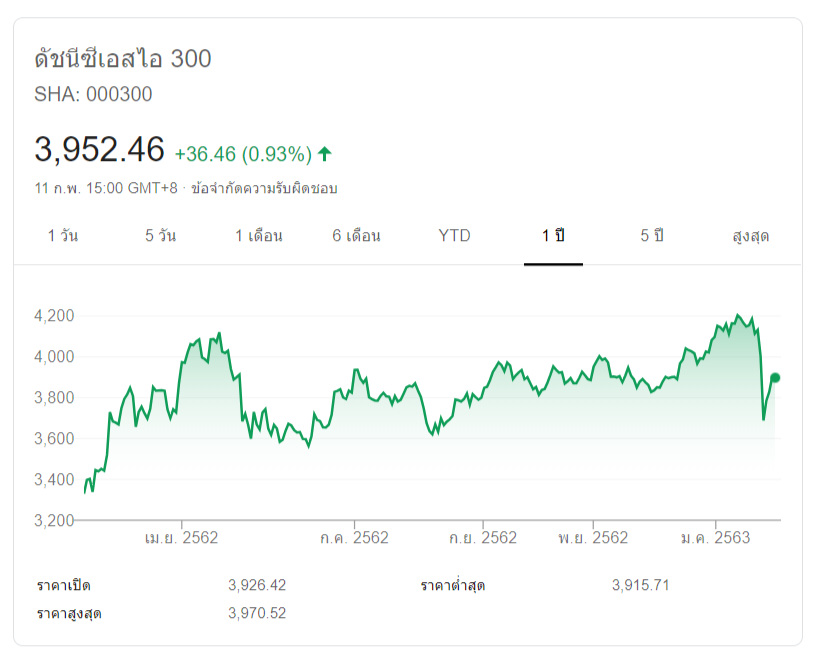The height and width of the screenshot is (663, 820).
Task: Click the green endpoint dot on chart
Action: point(775,377)
